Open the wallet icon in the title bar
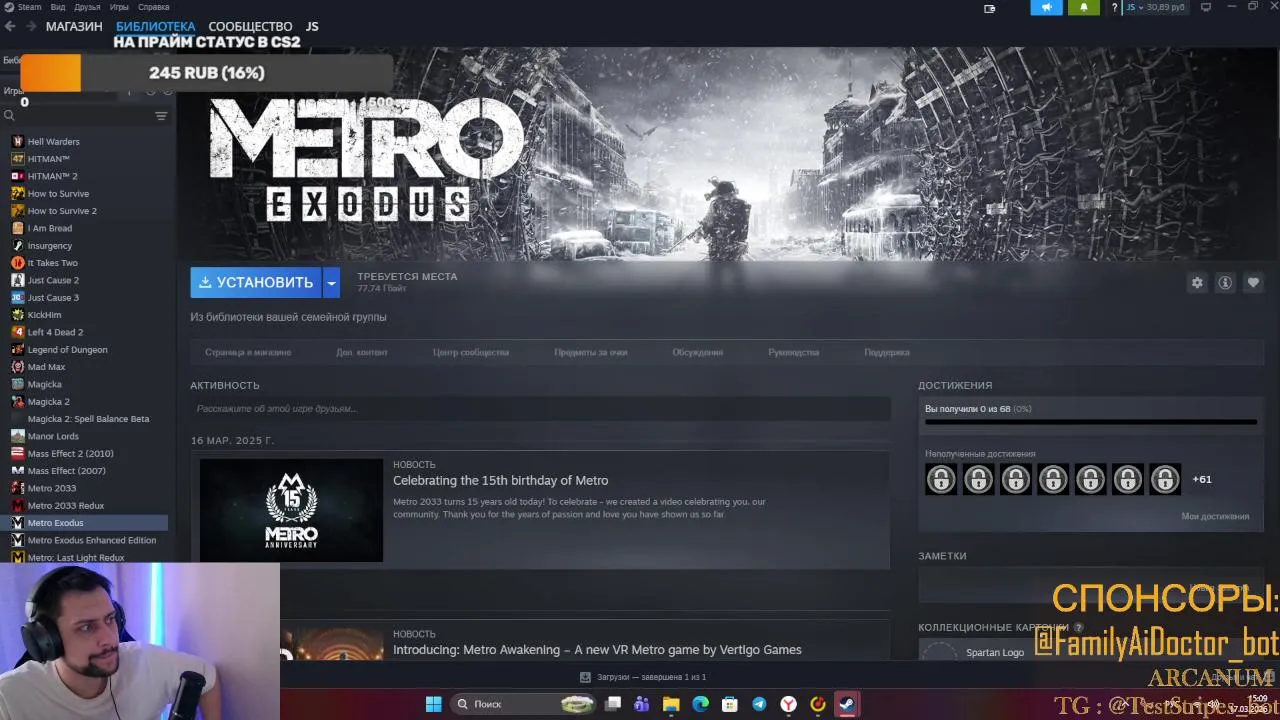 click(990, 8)
